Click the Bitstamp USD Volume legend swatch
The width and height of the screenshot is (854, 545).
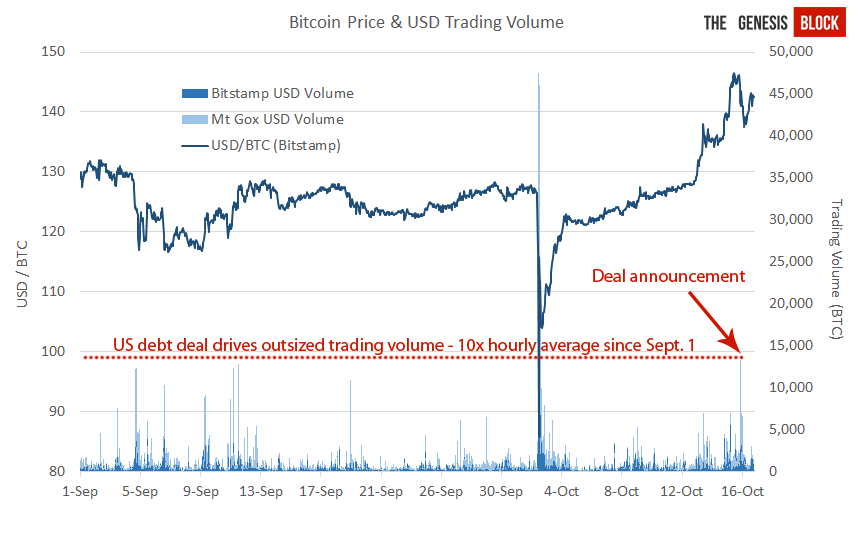(194, 94)
